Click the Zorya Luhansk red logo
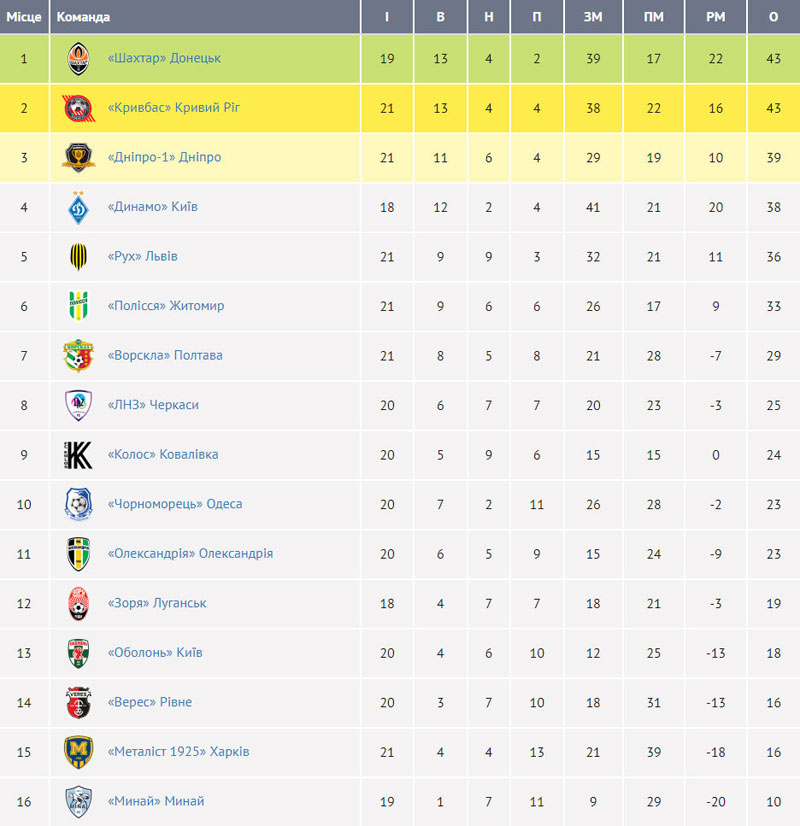 pos(78,603)
